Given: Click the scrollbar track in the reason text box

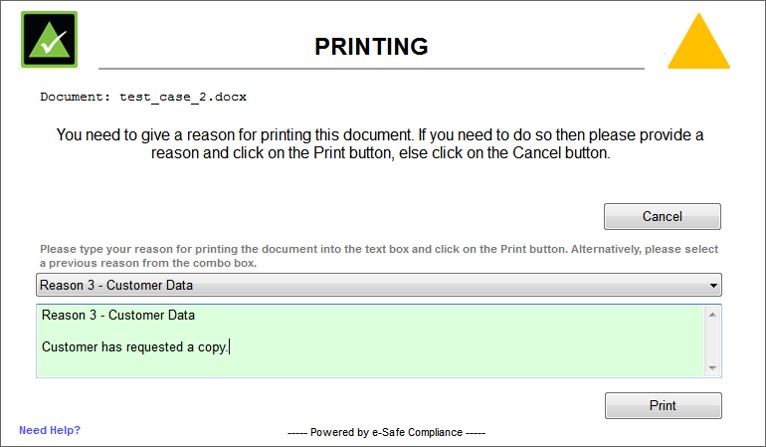Looking at the screenshot, I should [712, 342].
